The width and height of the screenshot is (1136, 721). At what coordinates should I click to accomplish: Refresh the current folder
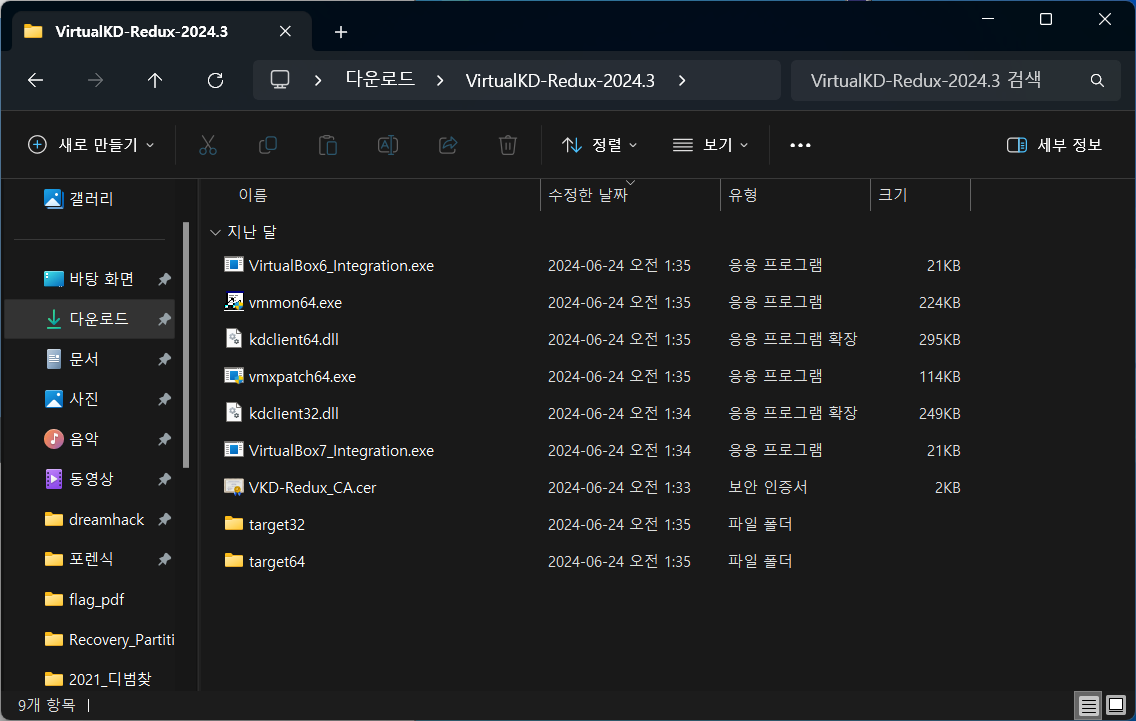[215, 80]
